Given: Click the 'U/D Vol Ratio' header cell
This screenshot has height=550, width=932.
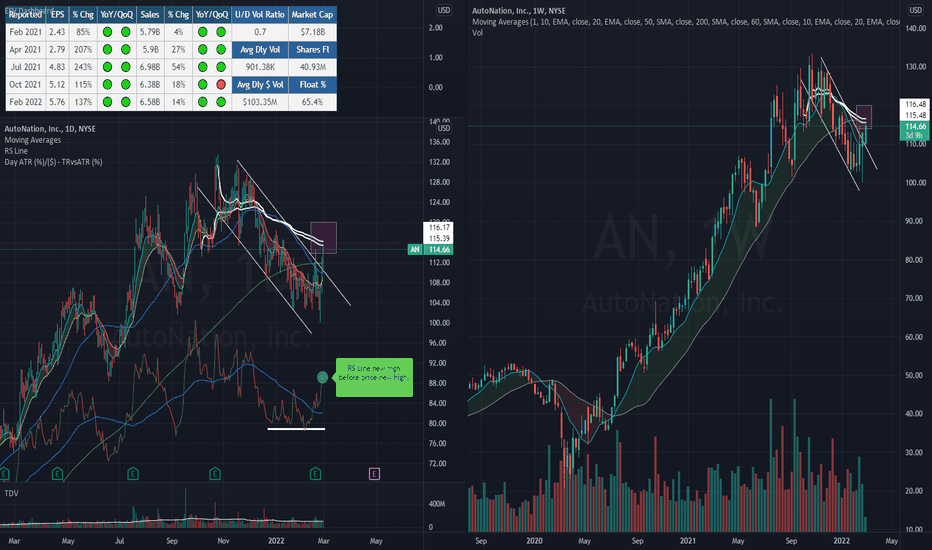Looking at the screenshot, I should [x=260, y=14].
